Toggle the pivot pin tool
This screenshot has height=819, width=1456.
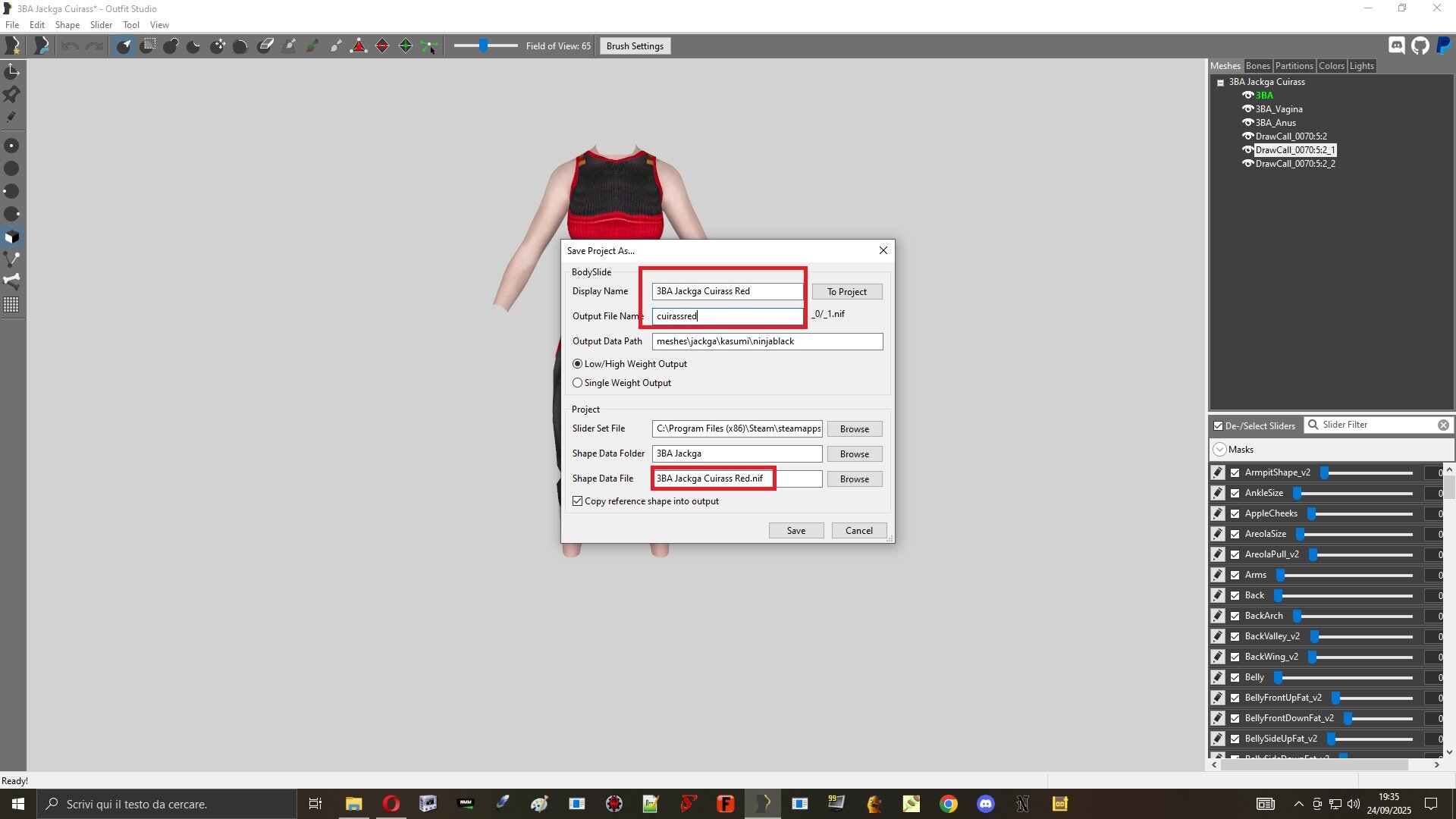[12, 94]
